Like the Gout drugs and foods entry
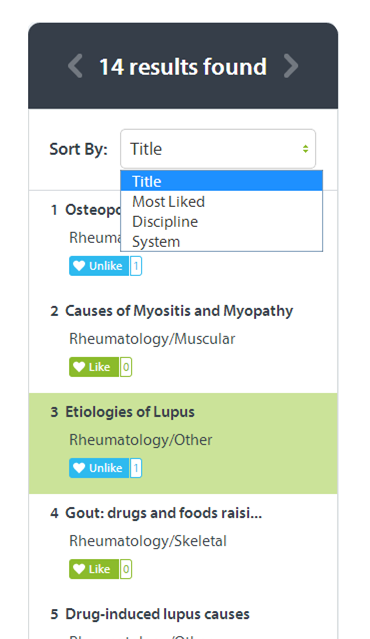 94,569
